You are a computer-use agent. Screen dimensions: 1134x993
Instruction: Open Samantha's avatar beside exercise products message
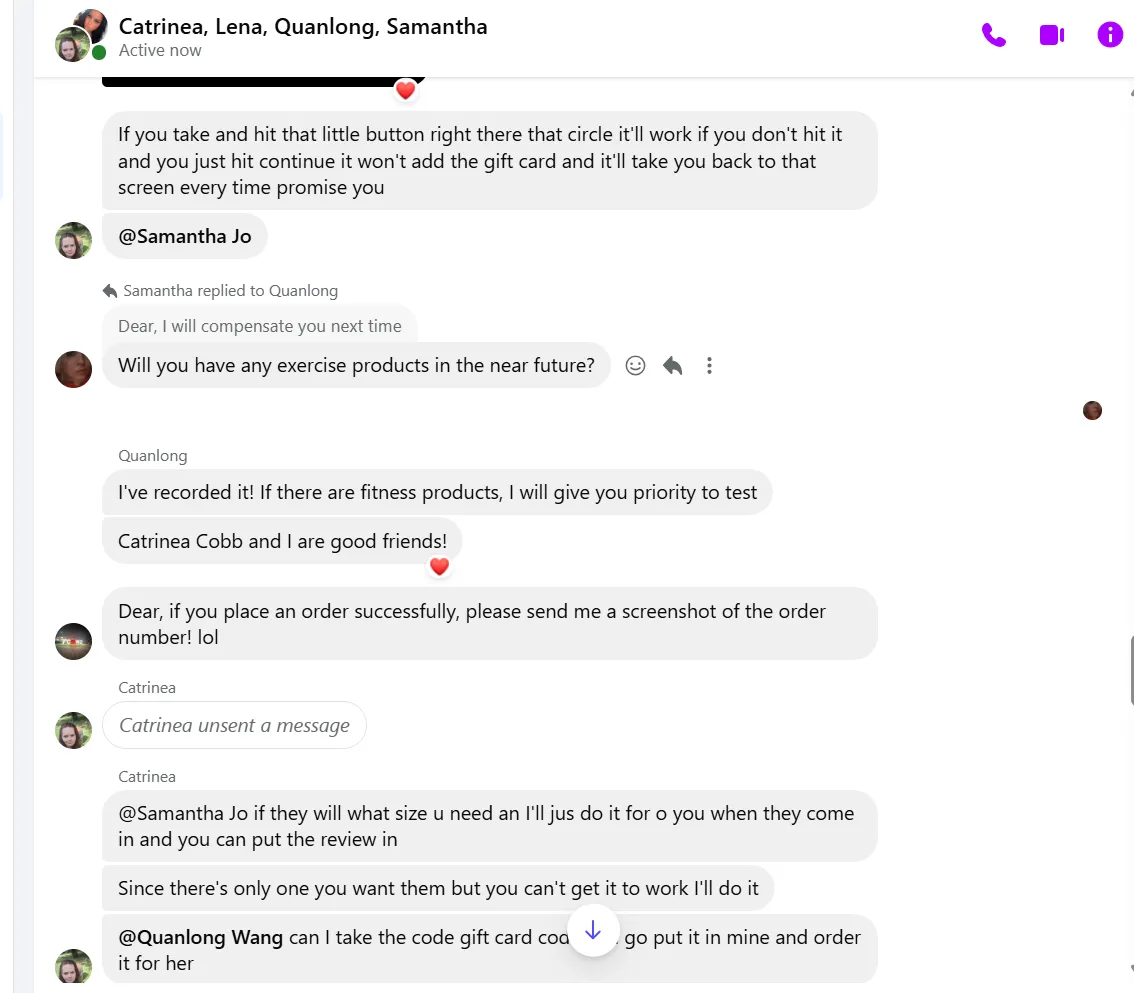point(73,369)
